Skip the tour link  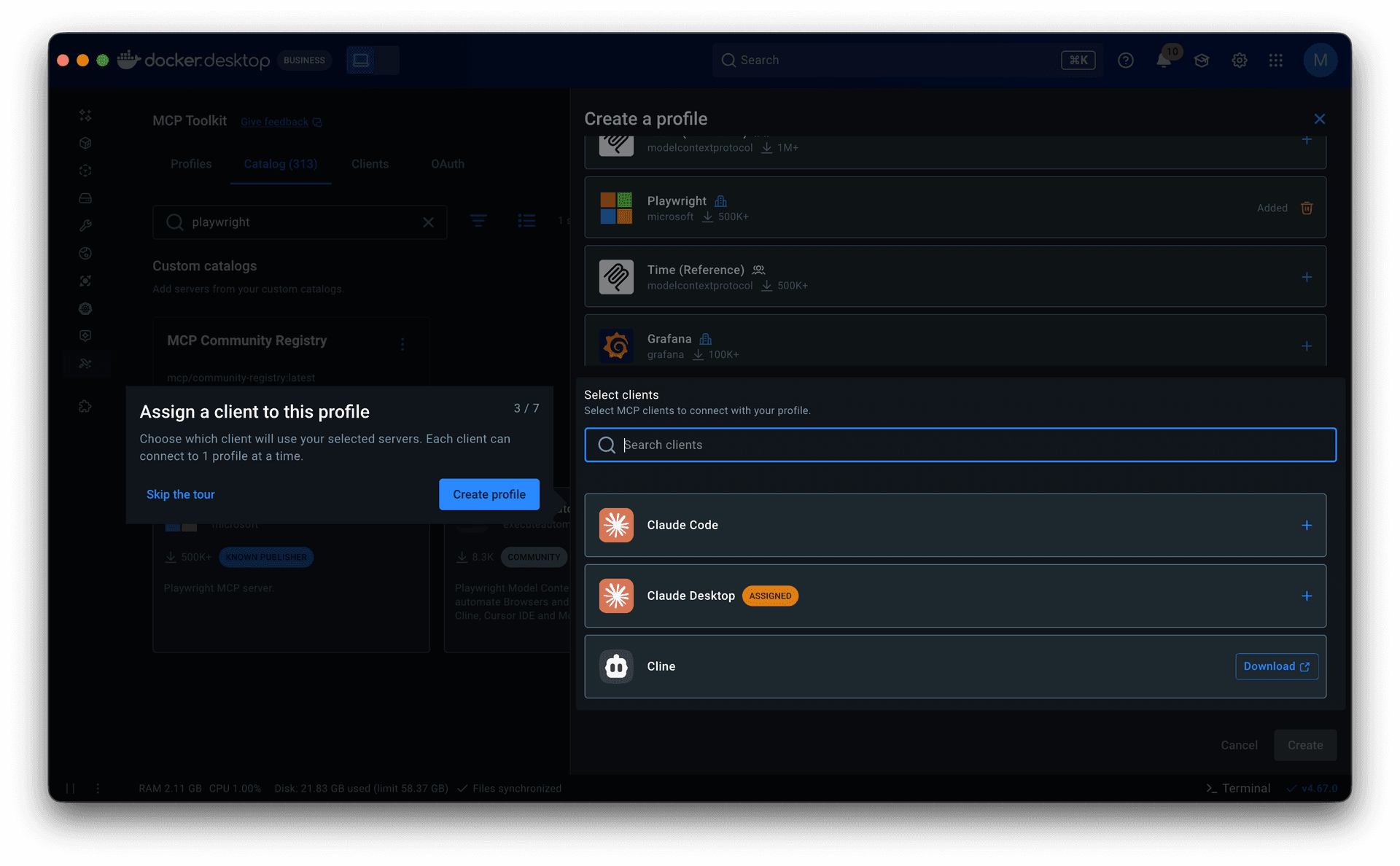tap(180, 494)
